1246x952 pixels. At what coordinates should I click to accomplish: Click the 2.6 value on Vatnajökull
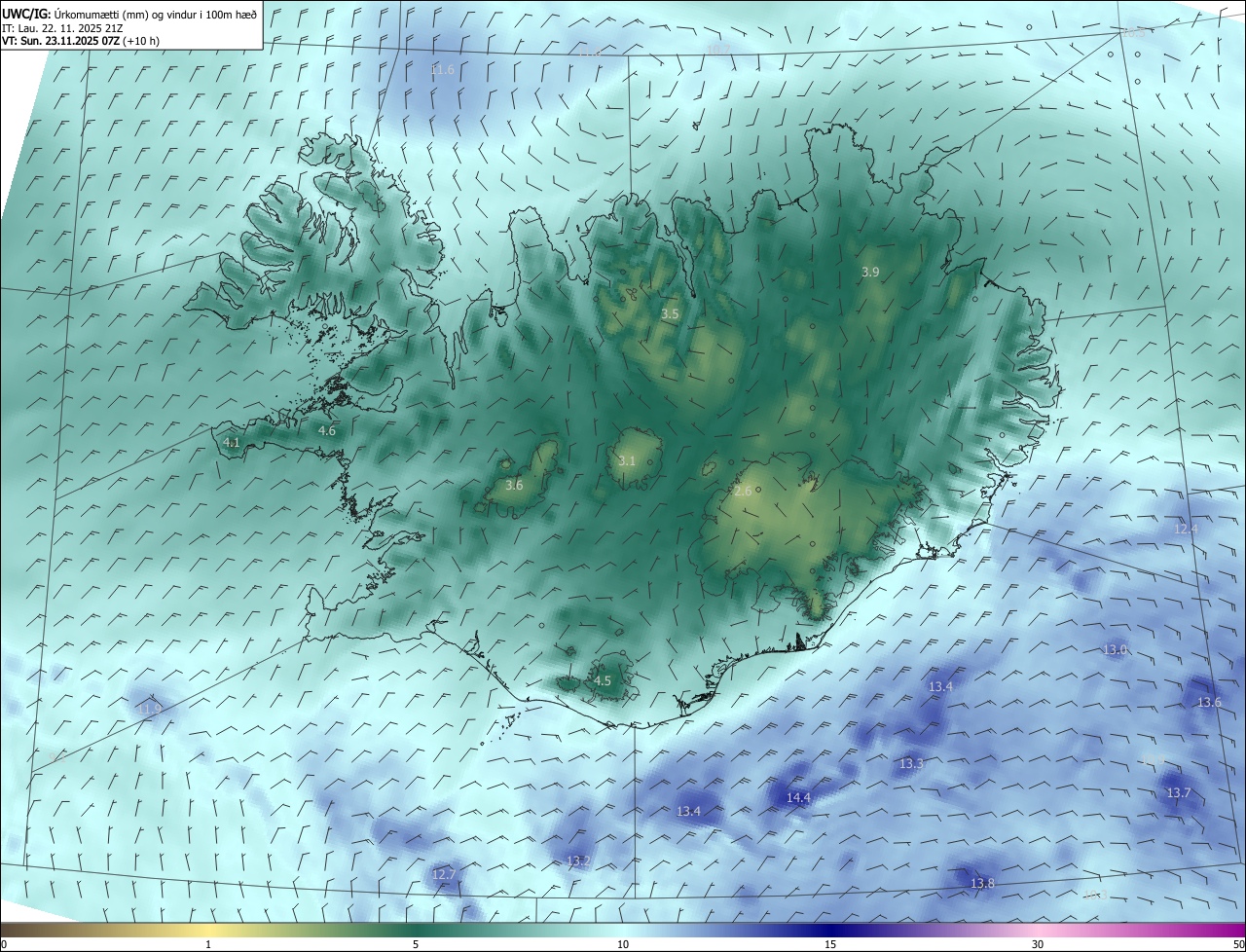(743, 491)
